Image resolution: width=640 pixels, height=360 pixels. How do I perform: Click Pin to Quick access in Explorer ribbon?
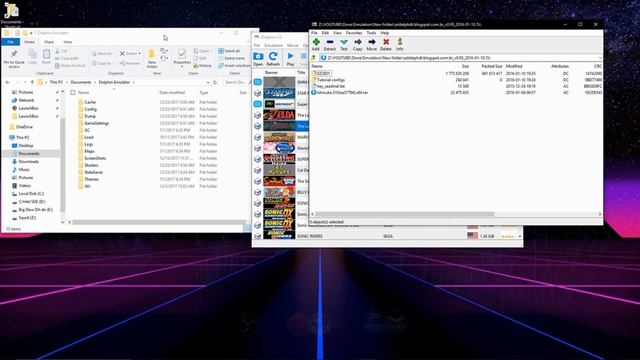14,59
